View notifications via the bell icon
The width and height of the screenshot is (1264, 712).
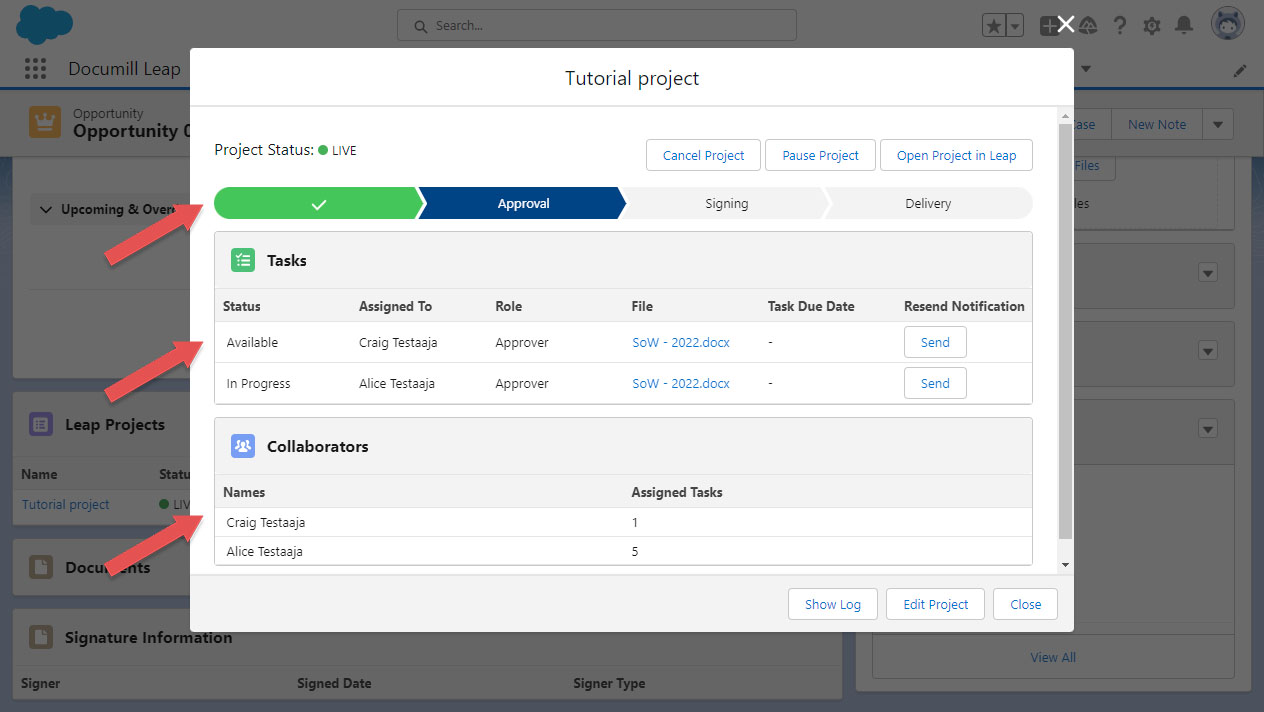pyautogui.click(x=1184, y=25)
